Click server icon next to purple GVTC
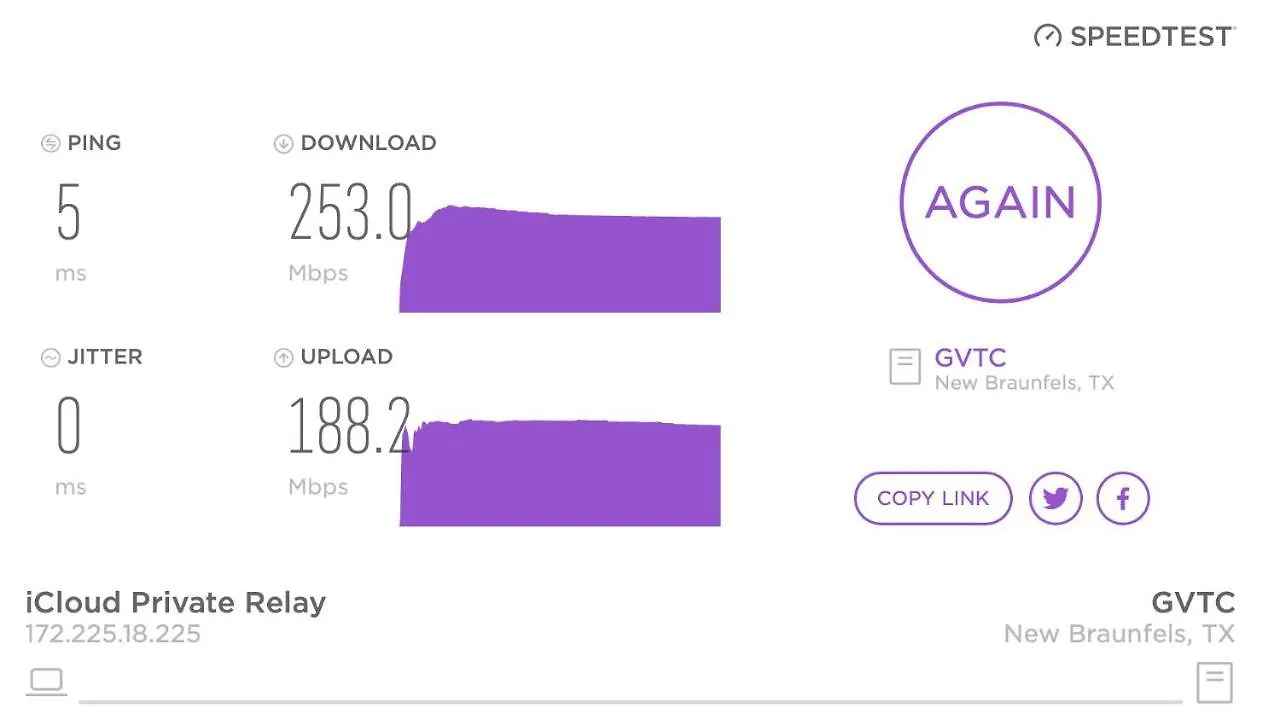 (x=905, y=367)
